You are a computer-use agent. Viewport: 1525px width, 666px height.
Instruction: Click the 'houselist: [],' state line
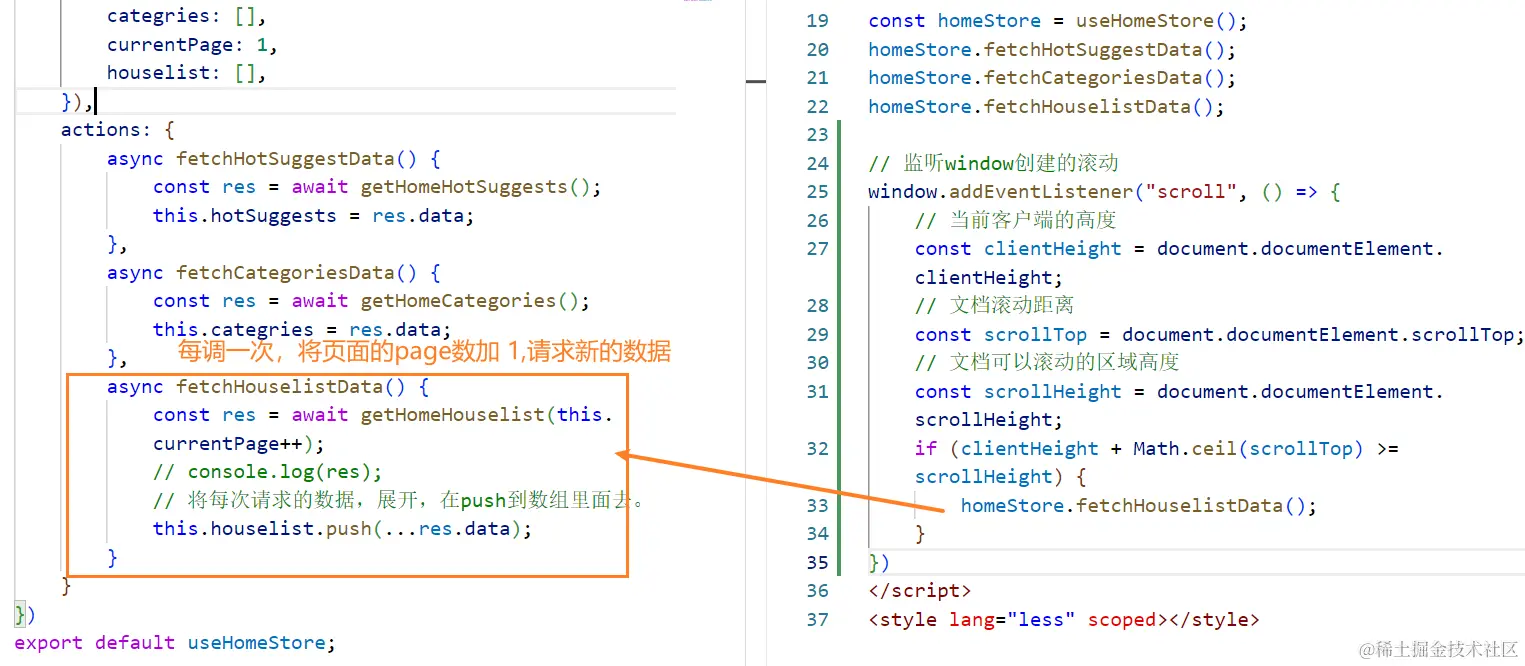187,73
